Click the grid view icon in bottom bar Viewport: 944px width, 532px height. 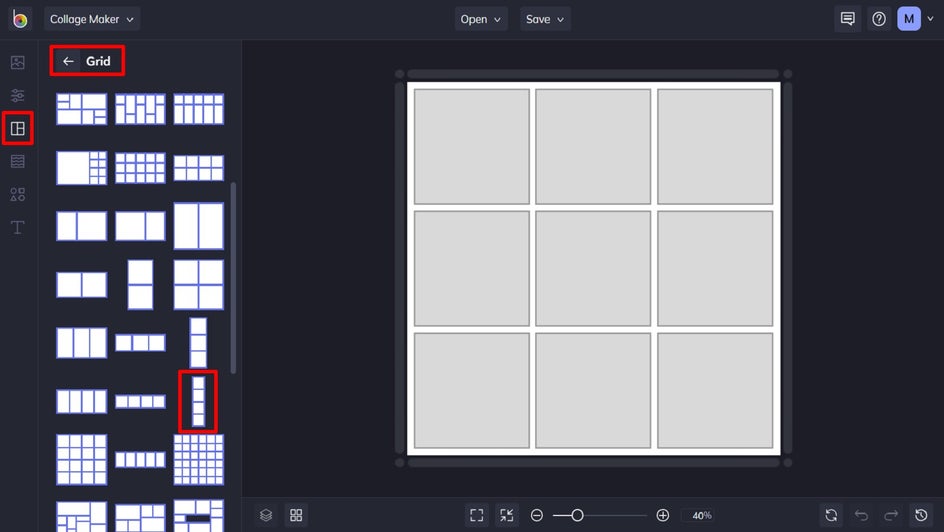click(296, 515)
